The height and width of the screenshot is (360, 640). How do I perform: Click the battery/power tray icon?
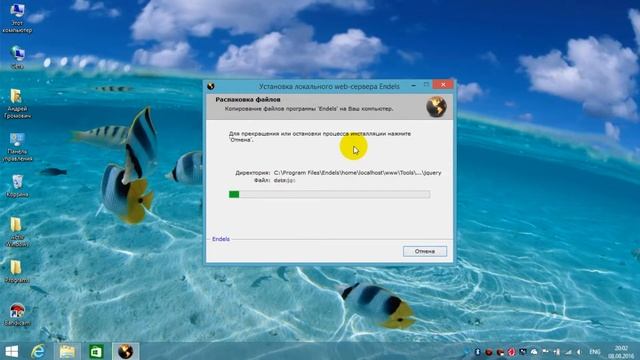[x=557, y=352]
